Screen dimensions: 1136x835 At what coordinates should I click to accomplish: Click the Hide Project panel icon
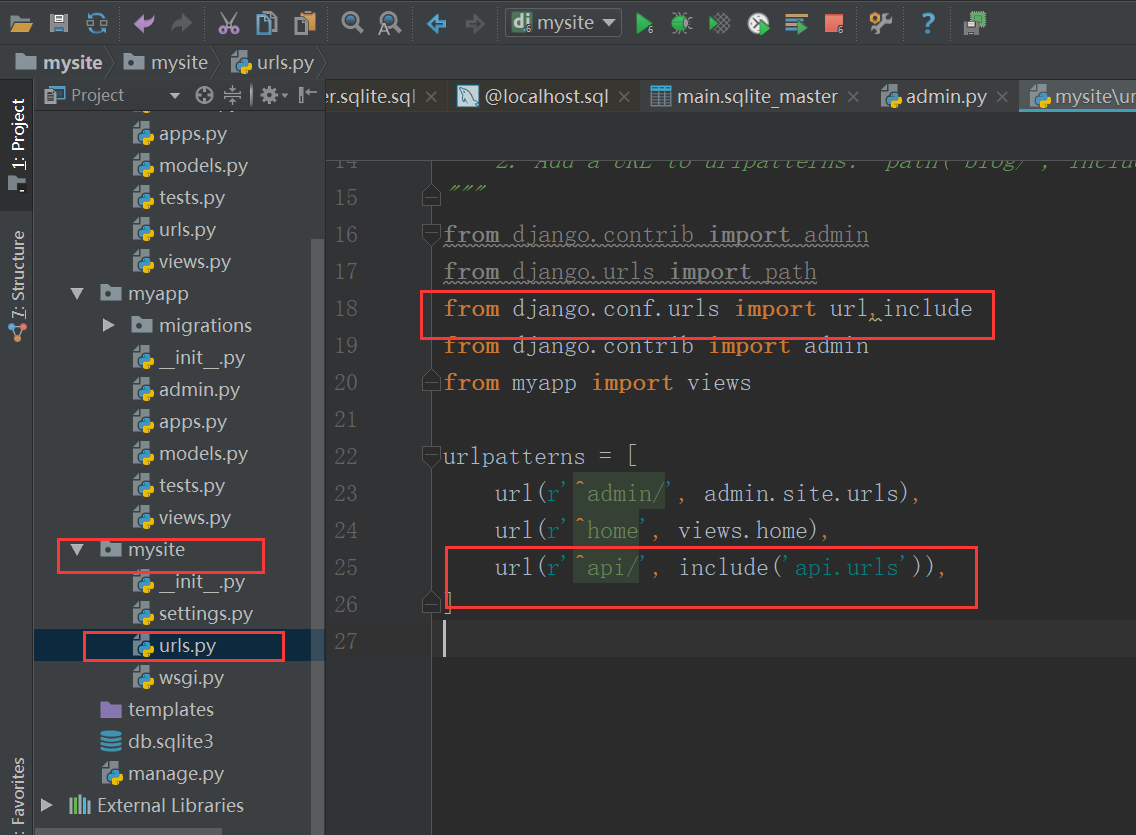coord(308,95)
